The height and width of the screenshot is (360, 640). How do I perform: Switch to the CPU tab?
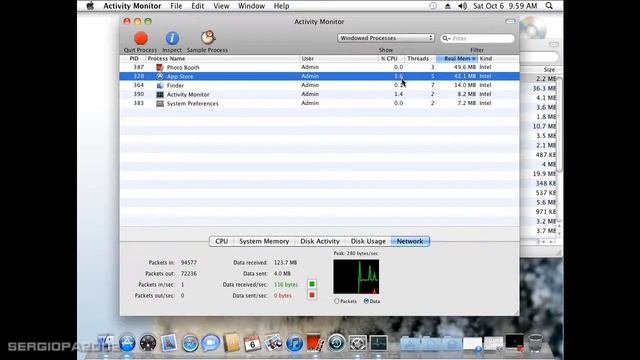pyautogui.click(x=222, y=241)
